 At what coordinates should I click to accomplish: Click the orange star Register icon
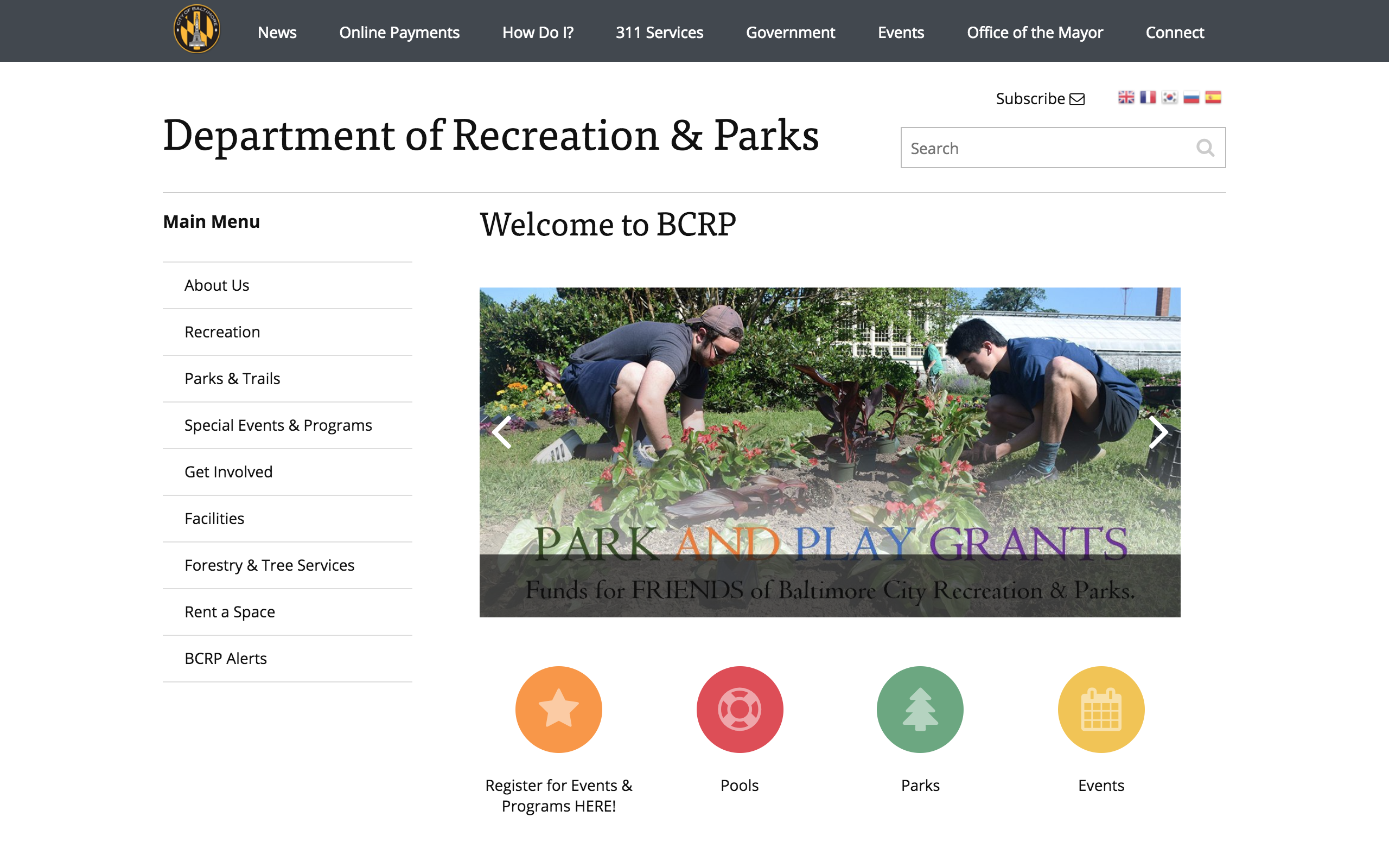pyautogui.click(x=558, y=710)
